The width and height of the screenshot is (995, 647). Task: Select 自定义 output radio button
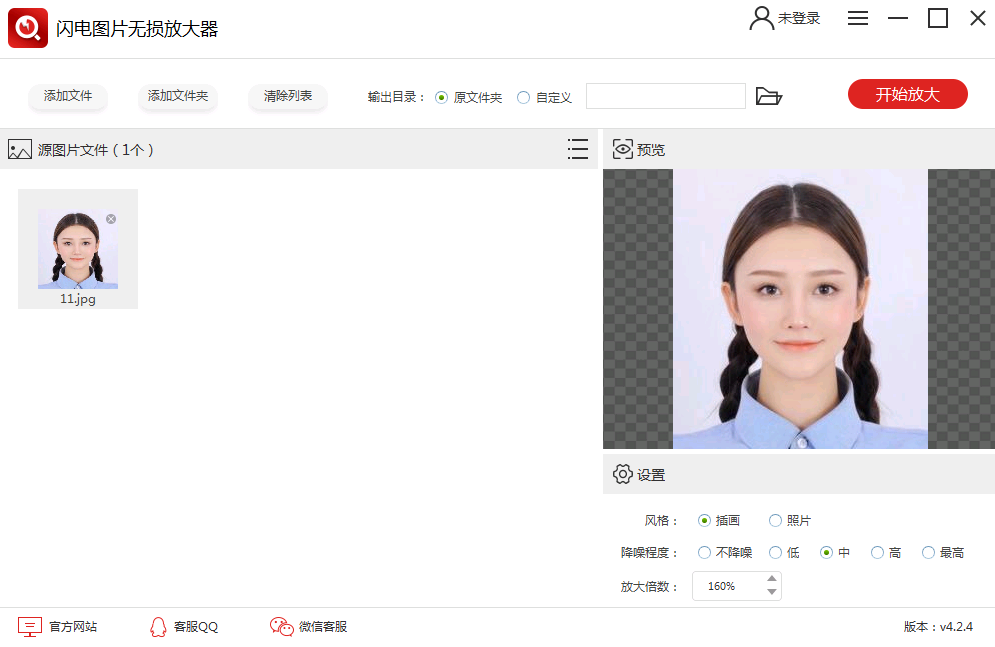524,97
